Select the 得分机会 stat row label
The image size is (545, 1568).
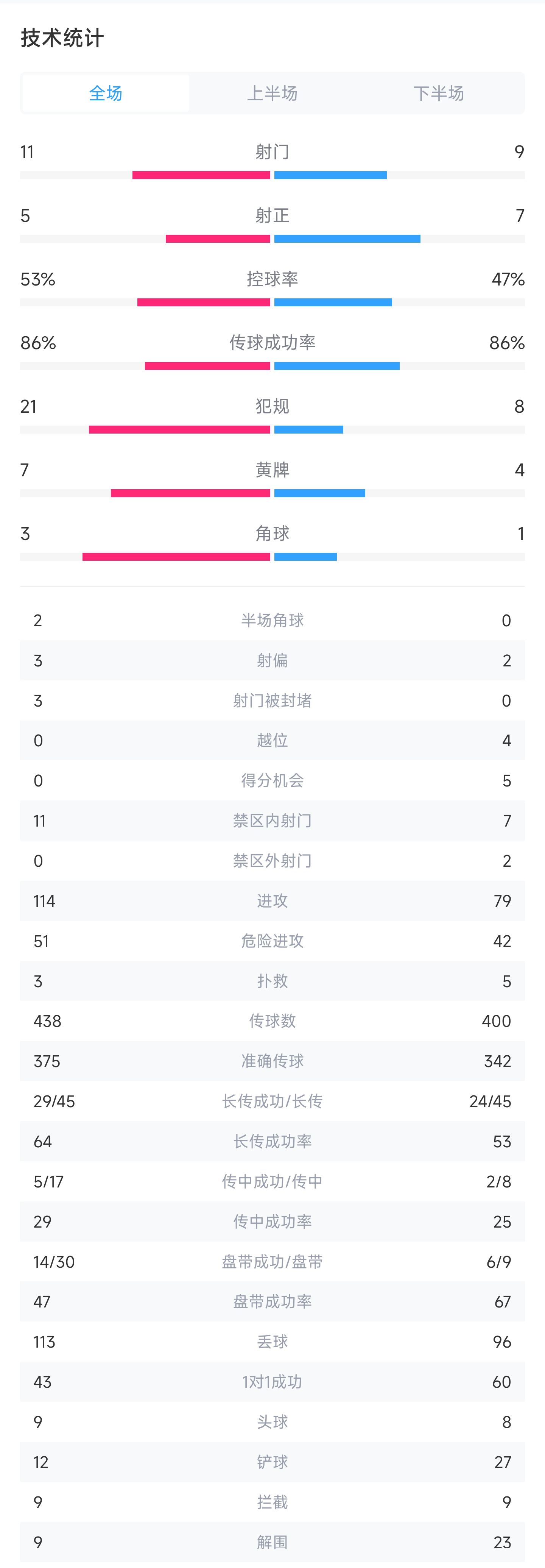pos(272,780)
